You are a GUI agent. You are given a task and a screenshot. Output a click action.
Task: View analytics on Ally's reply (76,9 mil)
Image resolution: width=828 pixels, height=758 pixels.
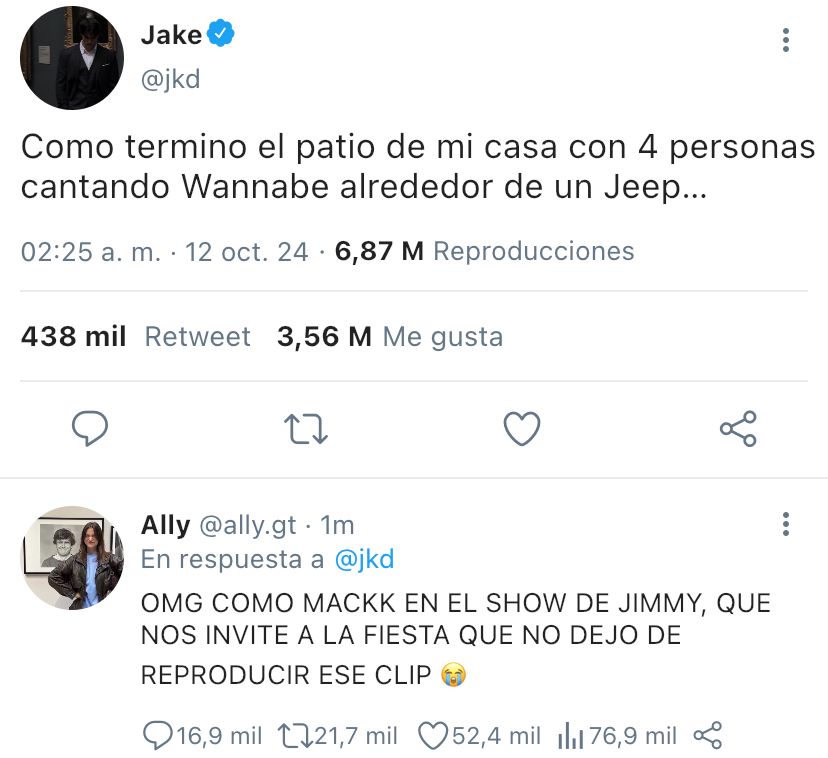click(617, 735)
